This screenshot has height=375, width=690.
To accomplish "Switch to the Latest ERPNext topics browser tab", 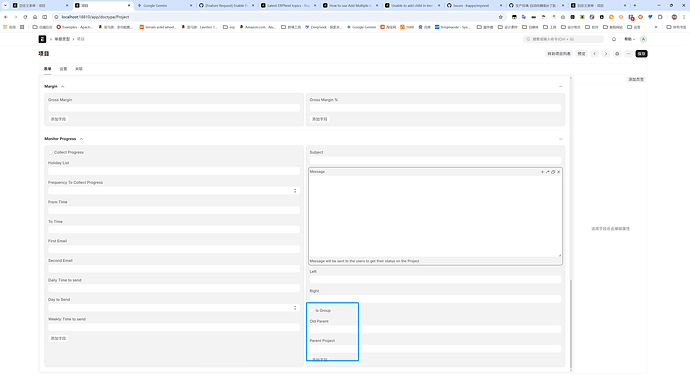I will 288,5.
